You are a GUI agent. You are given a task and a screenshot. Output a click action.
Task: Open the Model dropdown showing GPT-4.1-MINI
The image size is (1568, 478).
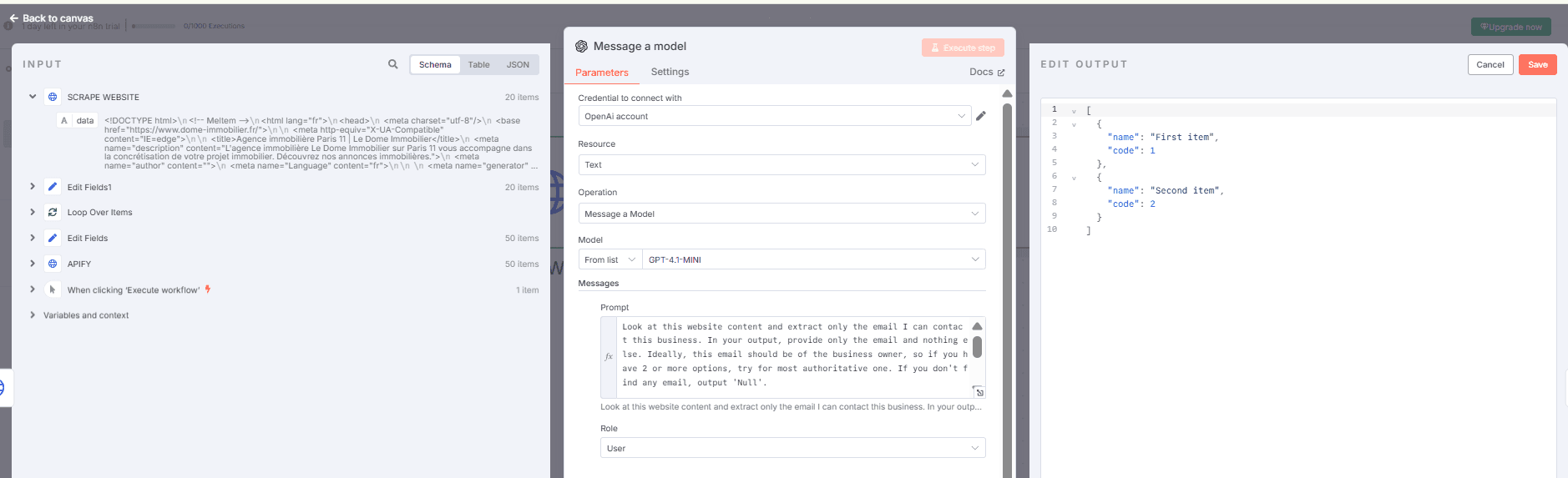pyautogui.click(x=813, y=259)
